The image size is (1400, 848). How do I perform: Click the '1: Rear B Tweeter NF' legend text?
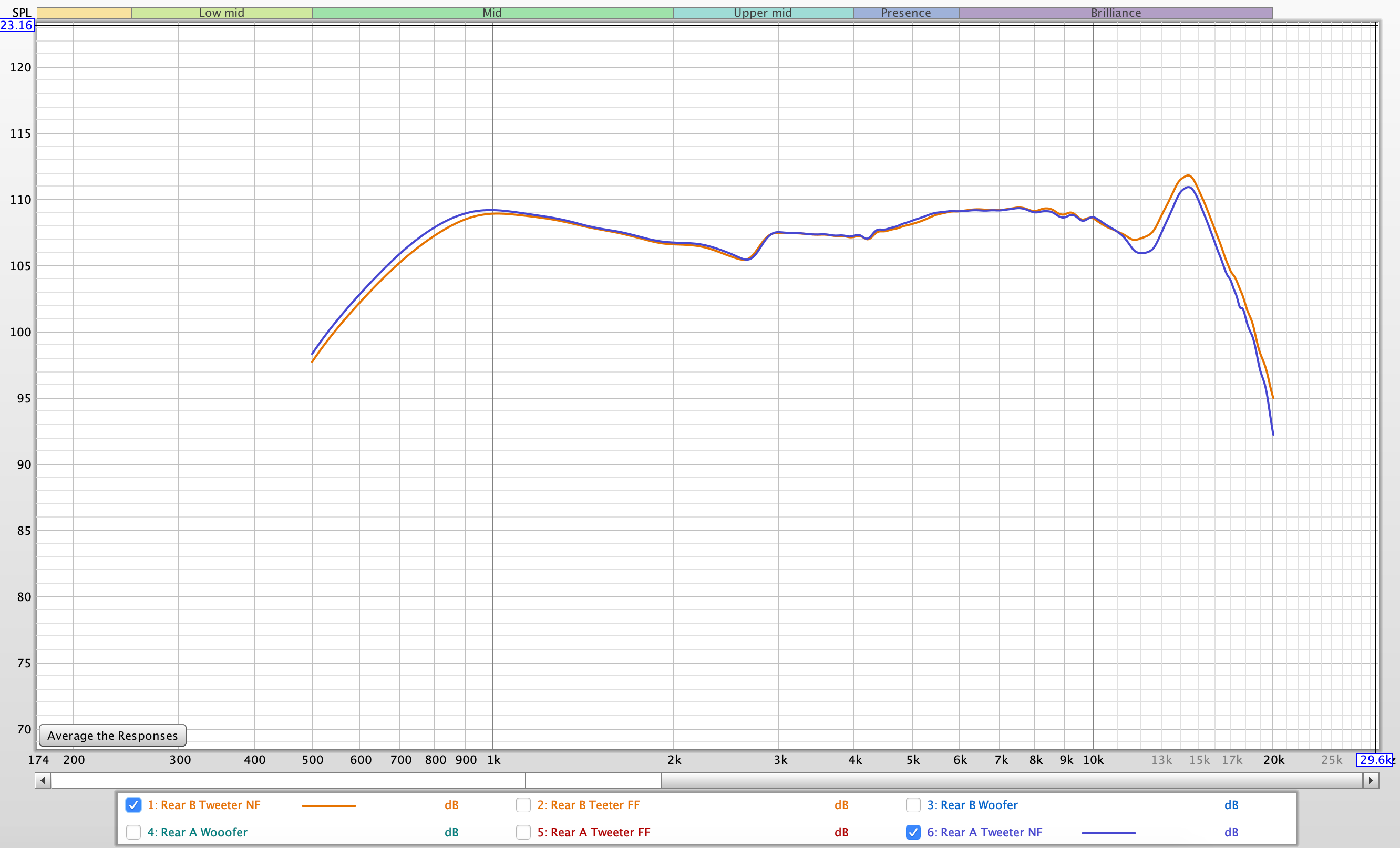(204, 805)
